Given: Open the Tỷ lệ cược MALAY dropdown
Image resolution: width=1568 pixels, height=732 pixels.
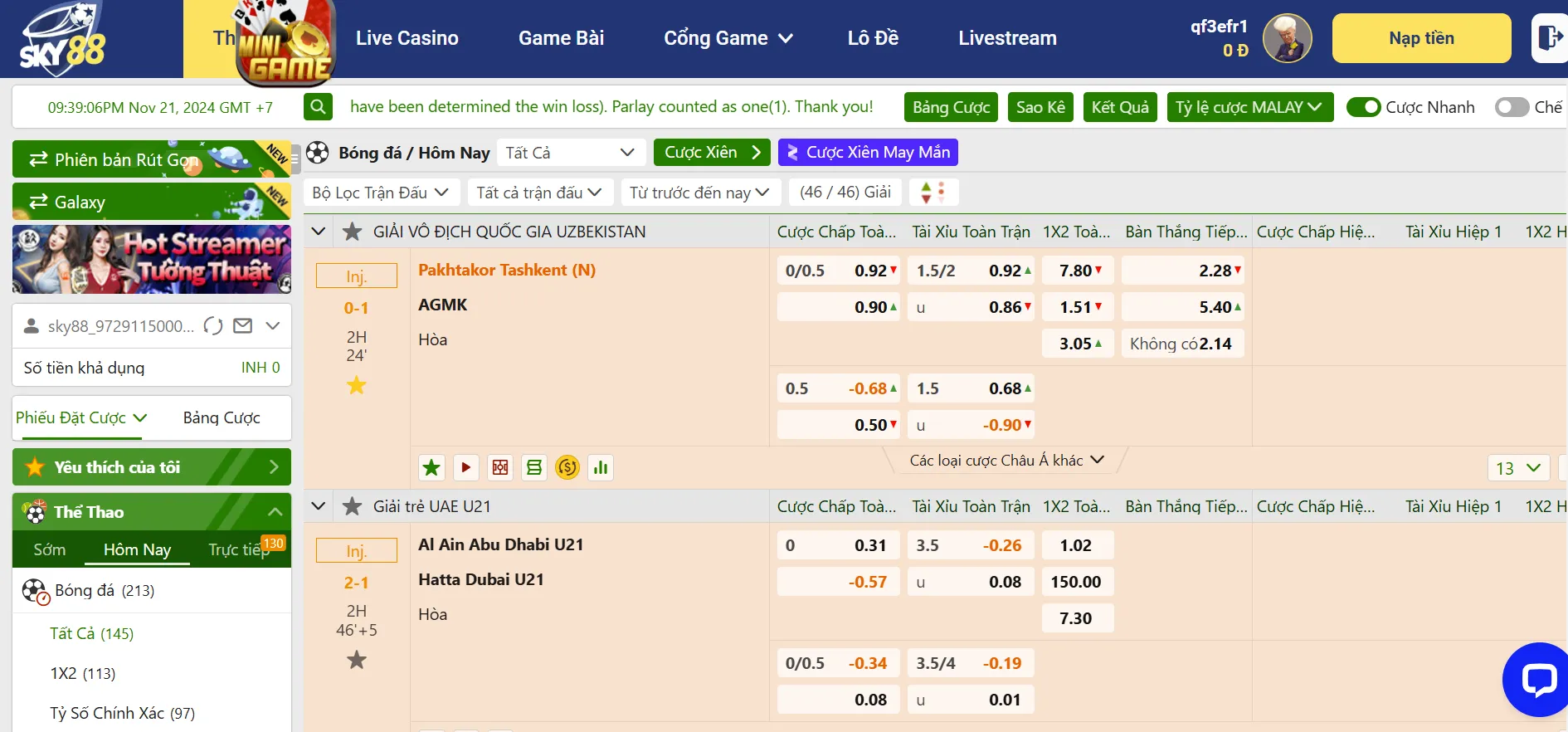Looking at the screenshot, I should point(1249,107).
